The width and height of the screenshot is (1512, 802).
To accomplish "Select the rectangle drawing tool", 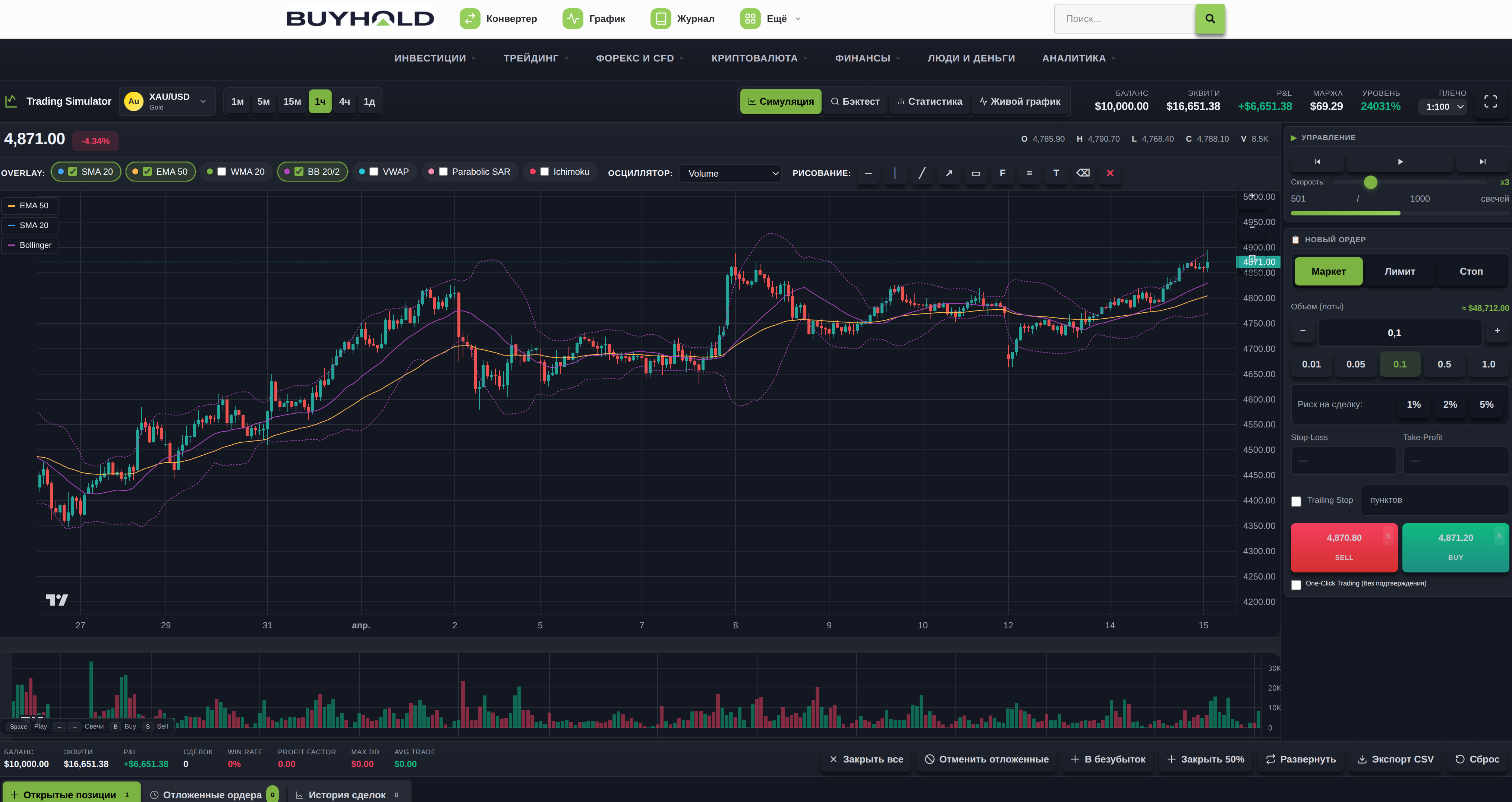I will tap(976, 173).
